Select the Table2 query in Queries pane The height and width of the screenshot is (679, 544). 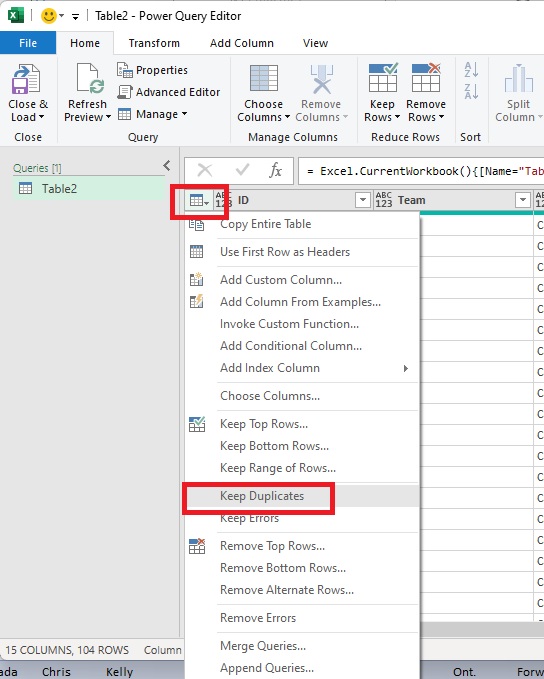pos(89,189)
